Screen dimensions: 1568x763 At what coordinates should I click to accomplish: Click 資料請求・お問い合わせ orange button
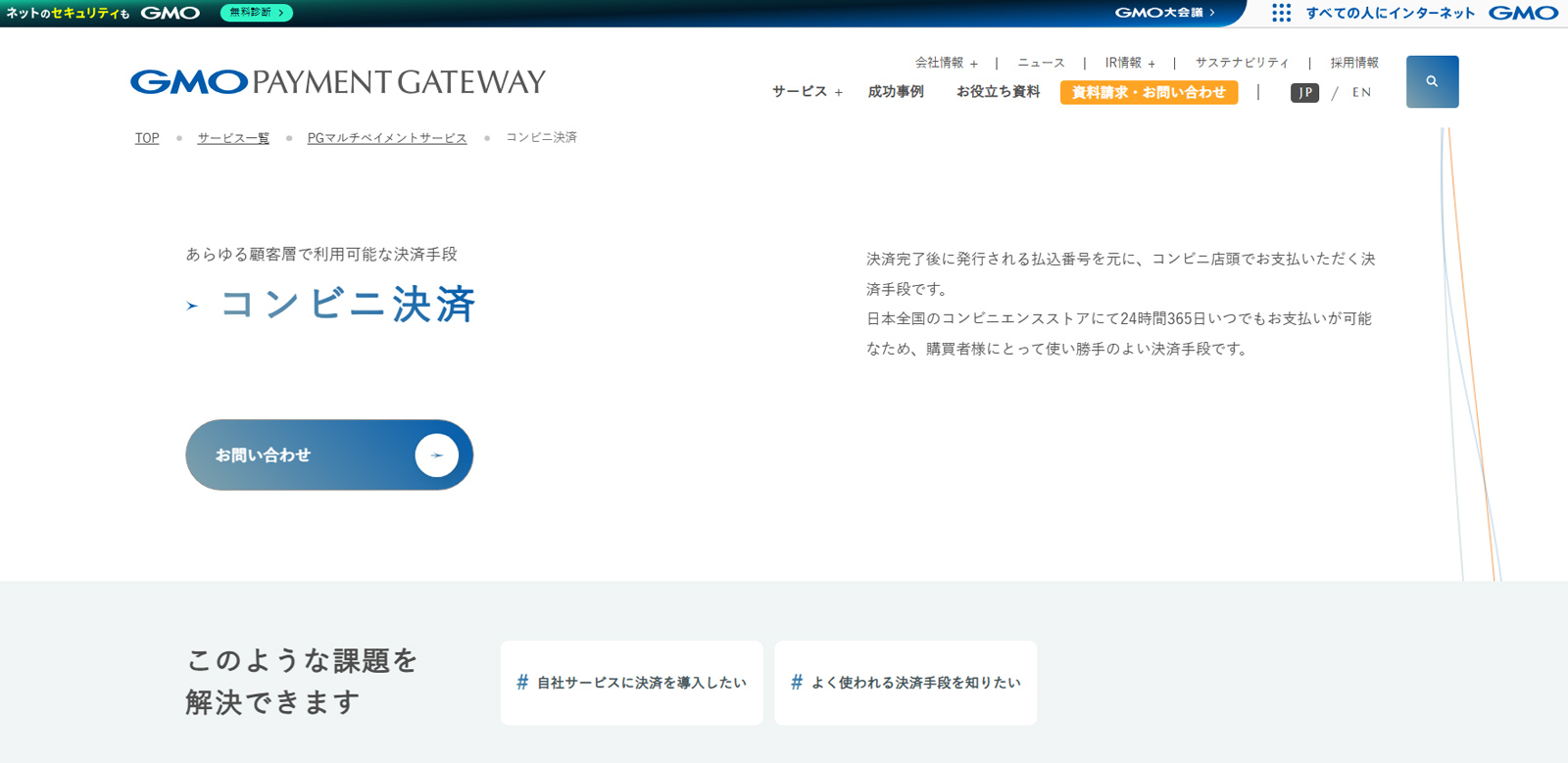[1149, 92]
